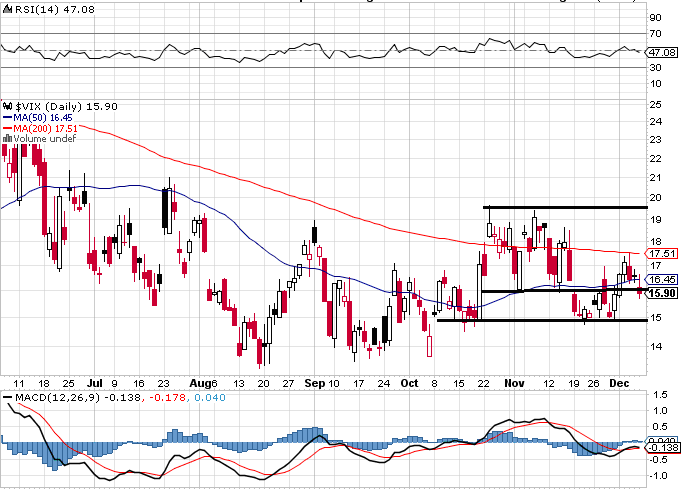The image size is (689, 489).
Task: Click the blue 16.45 price tag on right axis
Action: click(661, 279)
